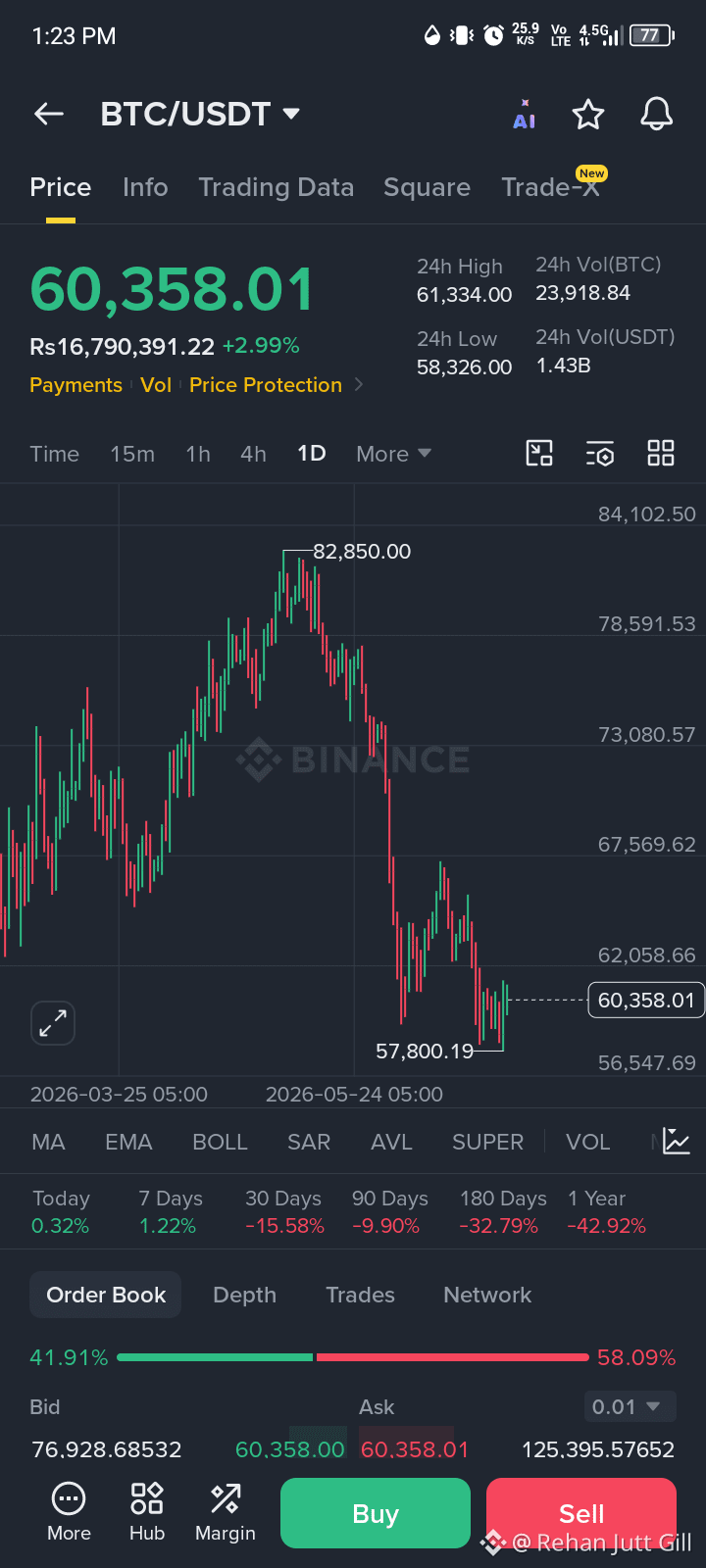Tap the Rs16,790,391.22 converted price

pos(122,347)
